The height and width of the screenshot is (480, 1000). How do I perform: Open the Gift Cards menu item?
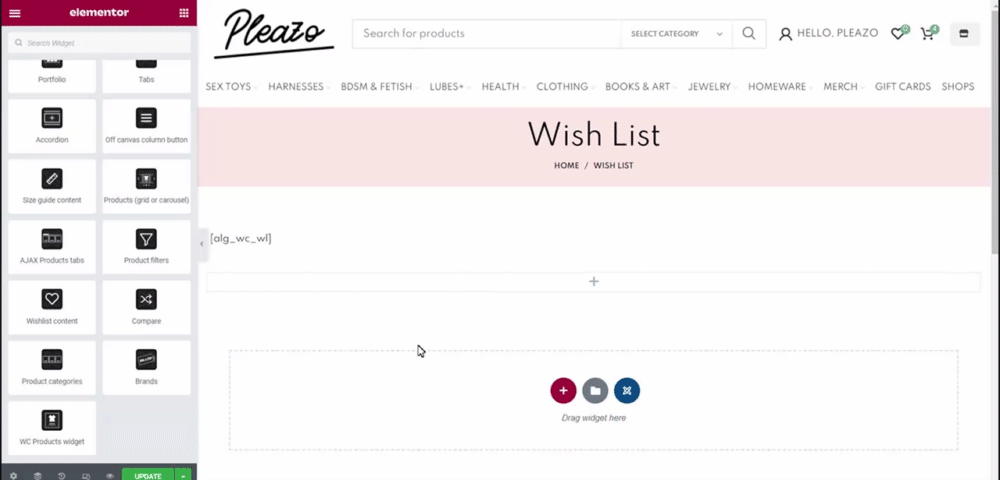[x=902, y=87]
